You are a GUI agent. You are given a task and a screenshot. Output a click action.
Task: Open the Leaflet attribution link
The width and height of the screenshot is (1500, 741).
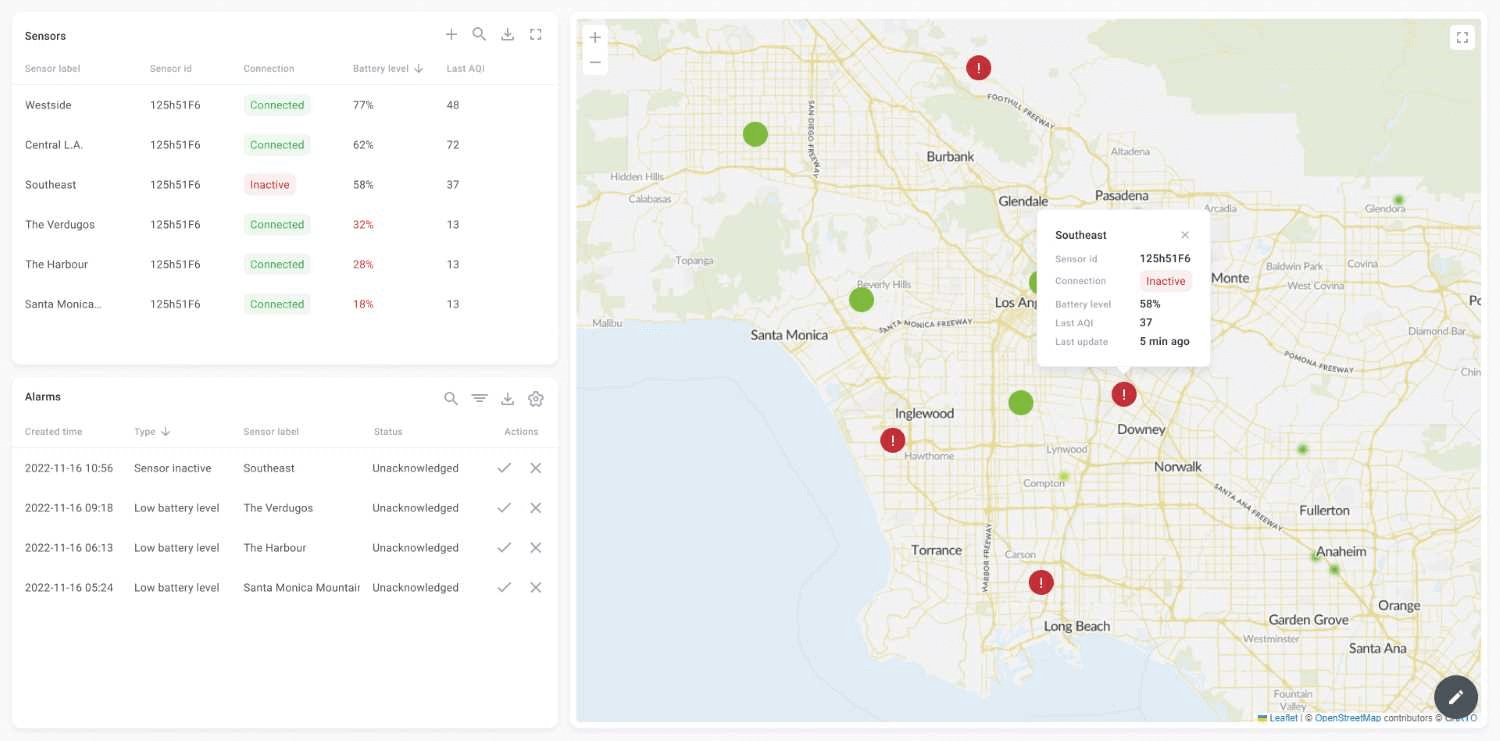tap(1282, 717)
